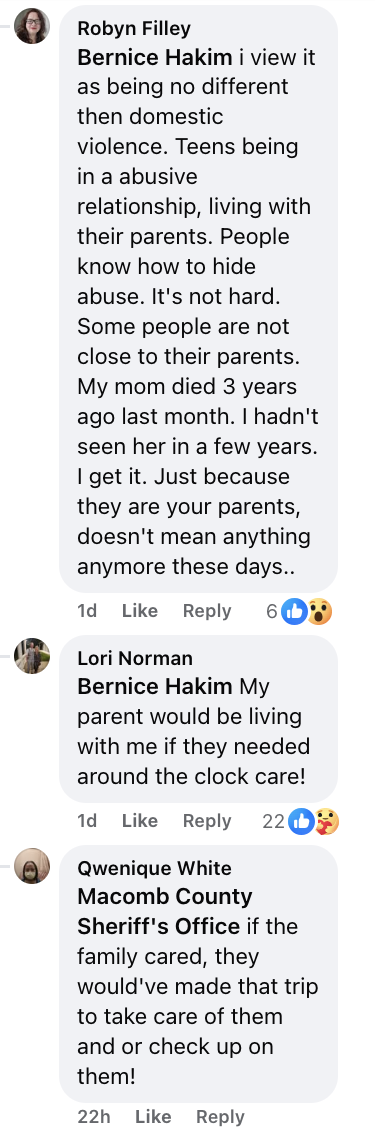Image resolution: width=375 pixels, height=1134 pixels.
Task: Click the care emoji reaction on Lori's comment
Action: point(326,821)
